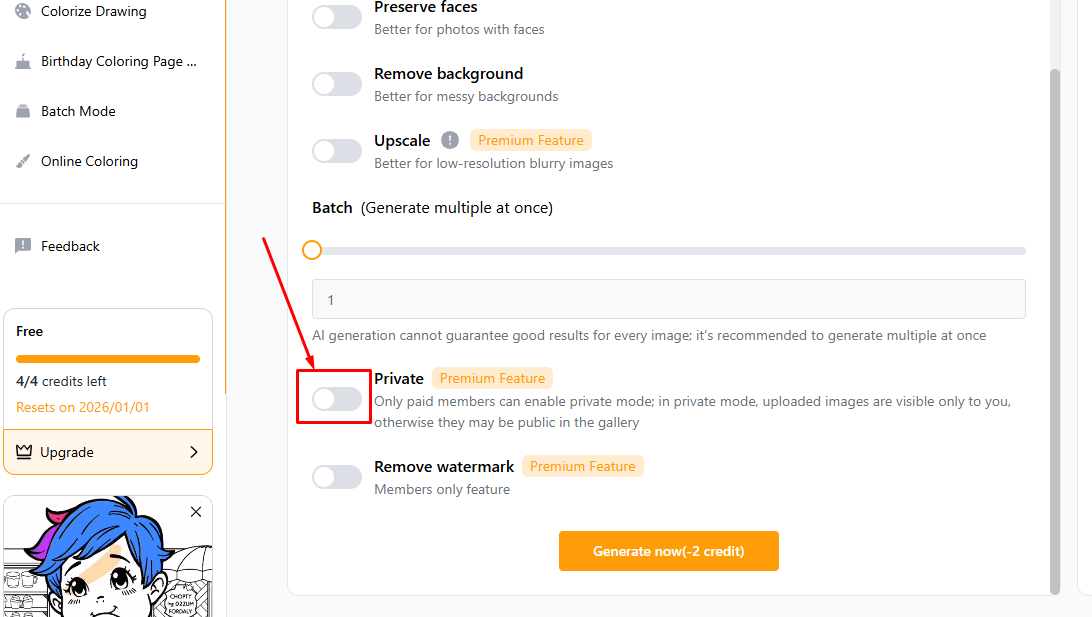Click the batch count input field
The height and width of the screenshot is (617, 1092).
click(668, 299)
